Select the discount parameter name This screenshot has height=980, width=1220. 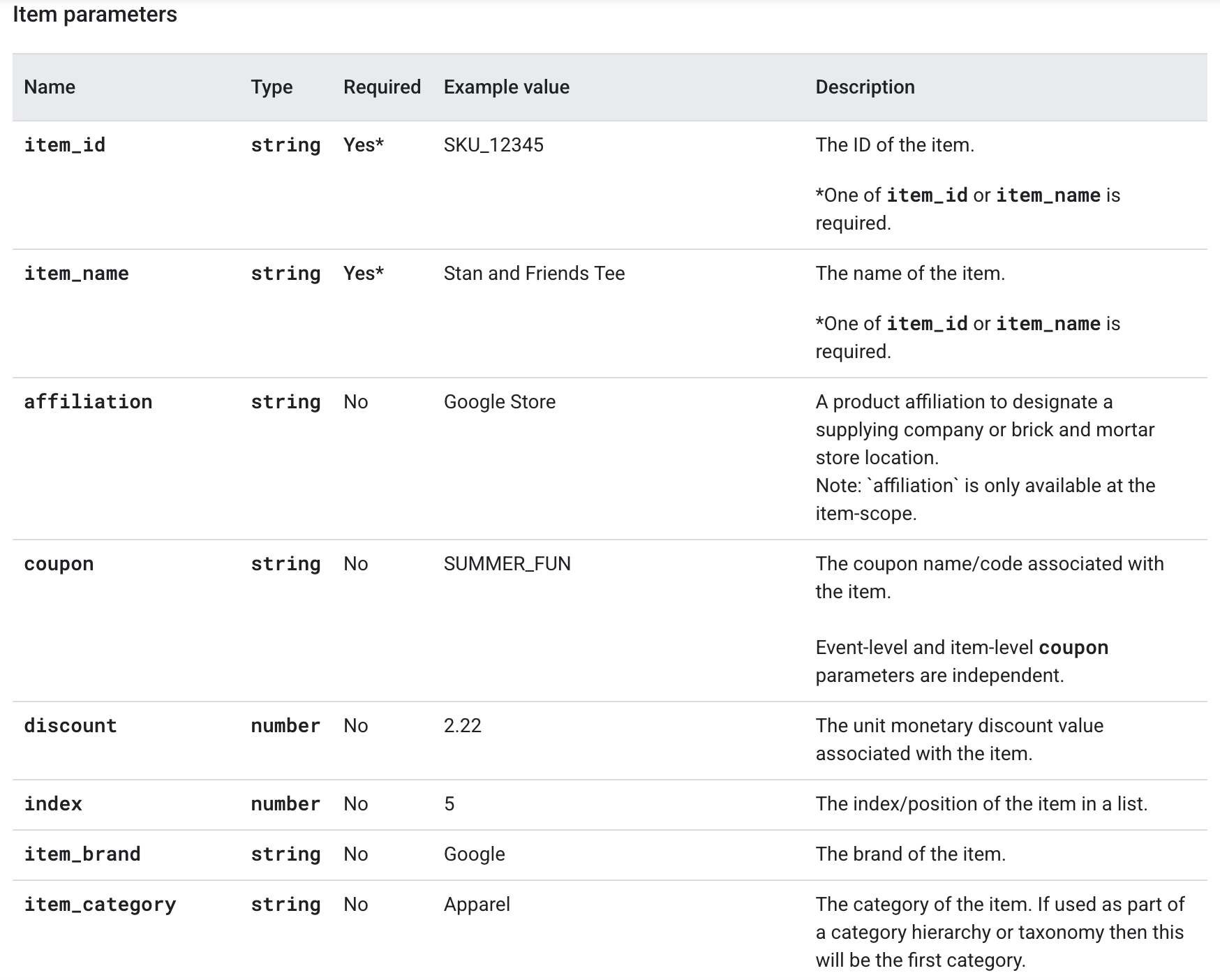click(x=70, y=725)
